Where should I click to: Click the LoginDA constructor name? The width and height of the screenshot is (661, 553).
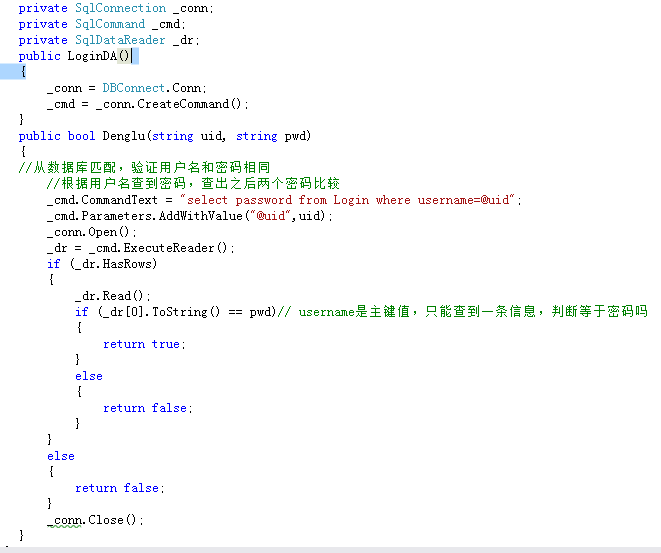click(92, 56)
